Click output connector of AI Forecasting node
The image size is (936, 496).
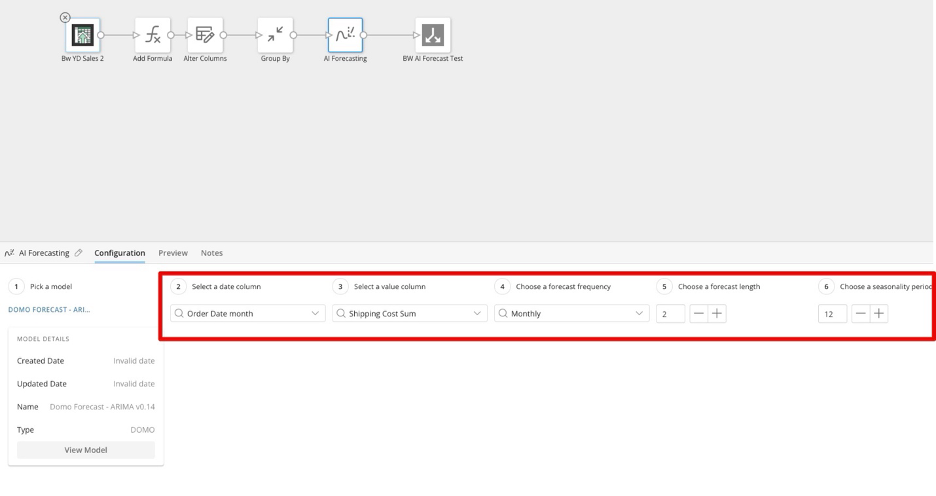click(x=363, y=35)
